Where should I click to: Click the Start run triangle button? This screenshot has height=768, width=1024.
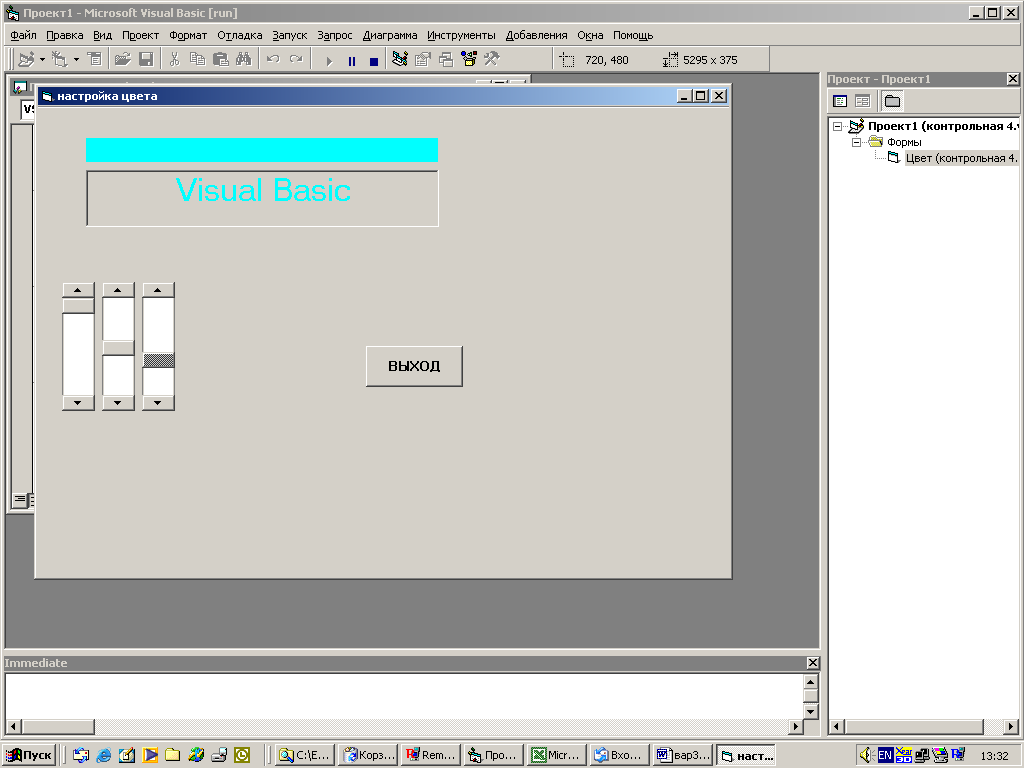point(329,61)
